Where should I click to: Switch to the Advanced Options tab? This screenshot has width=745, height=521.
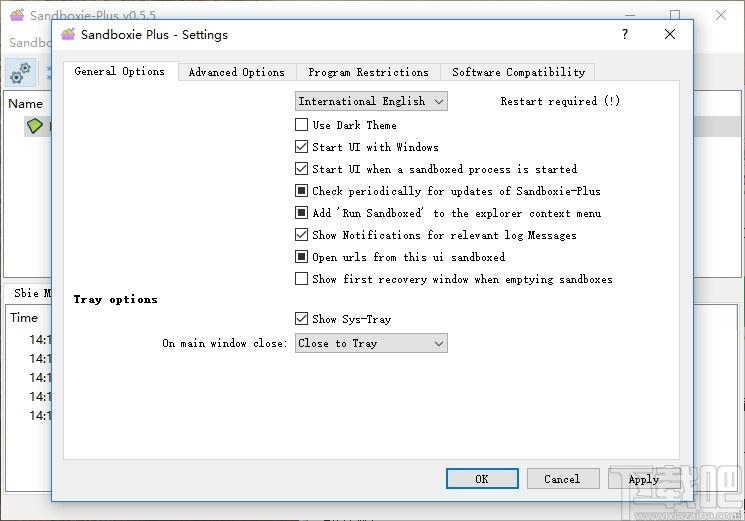click(x=237, y=72)
